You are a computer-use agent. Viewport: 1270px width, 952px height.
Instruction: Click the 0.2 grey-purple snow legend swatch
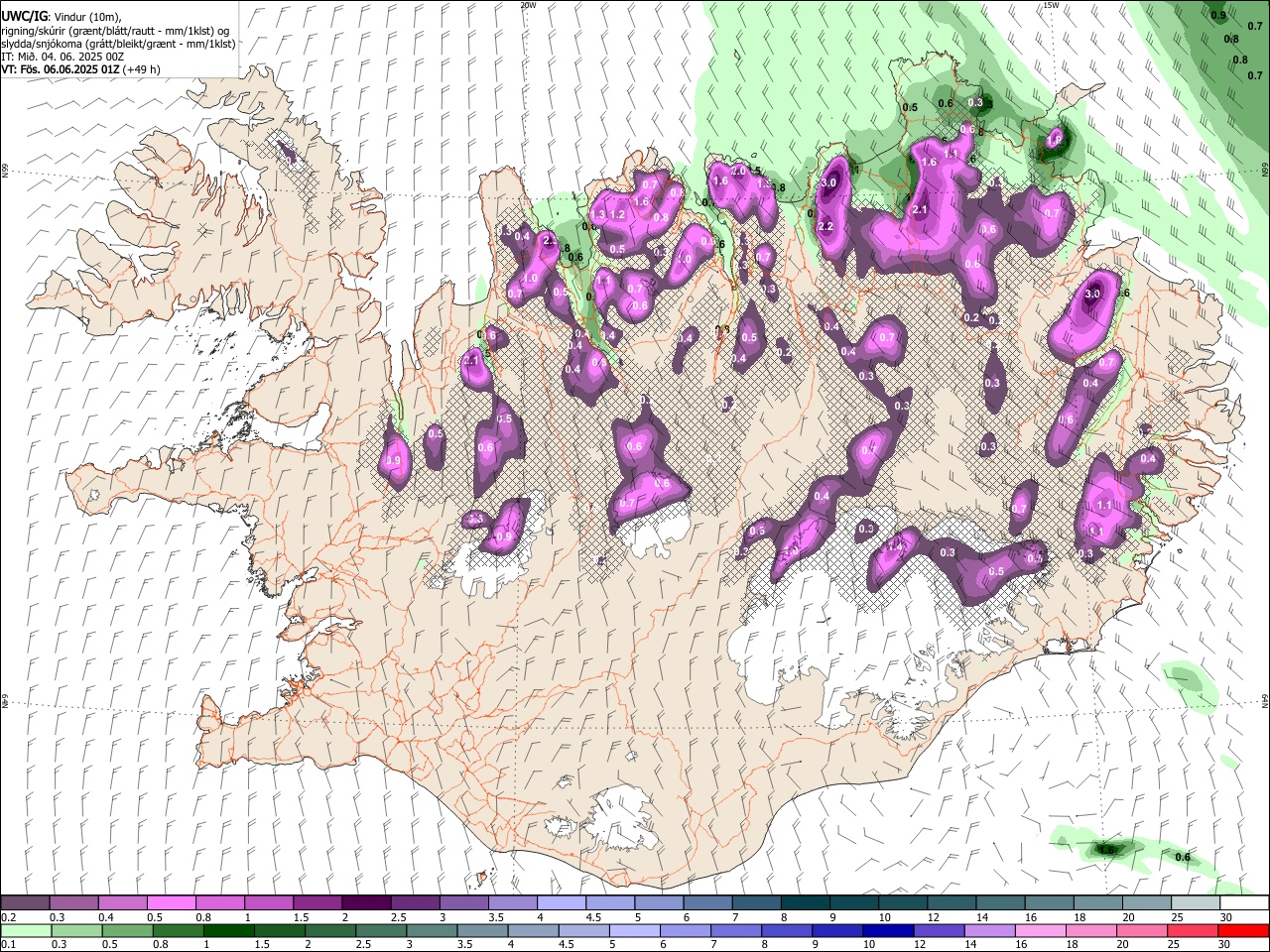click(x=25, y=903)
